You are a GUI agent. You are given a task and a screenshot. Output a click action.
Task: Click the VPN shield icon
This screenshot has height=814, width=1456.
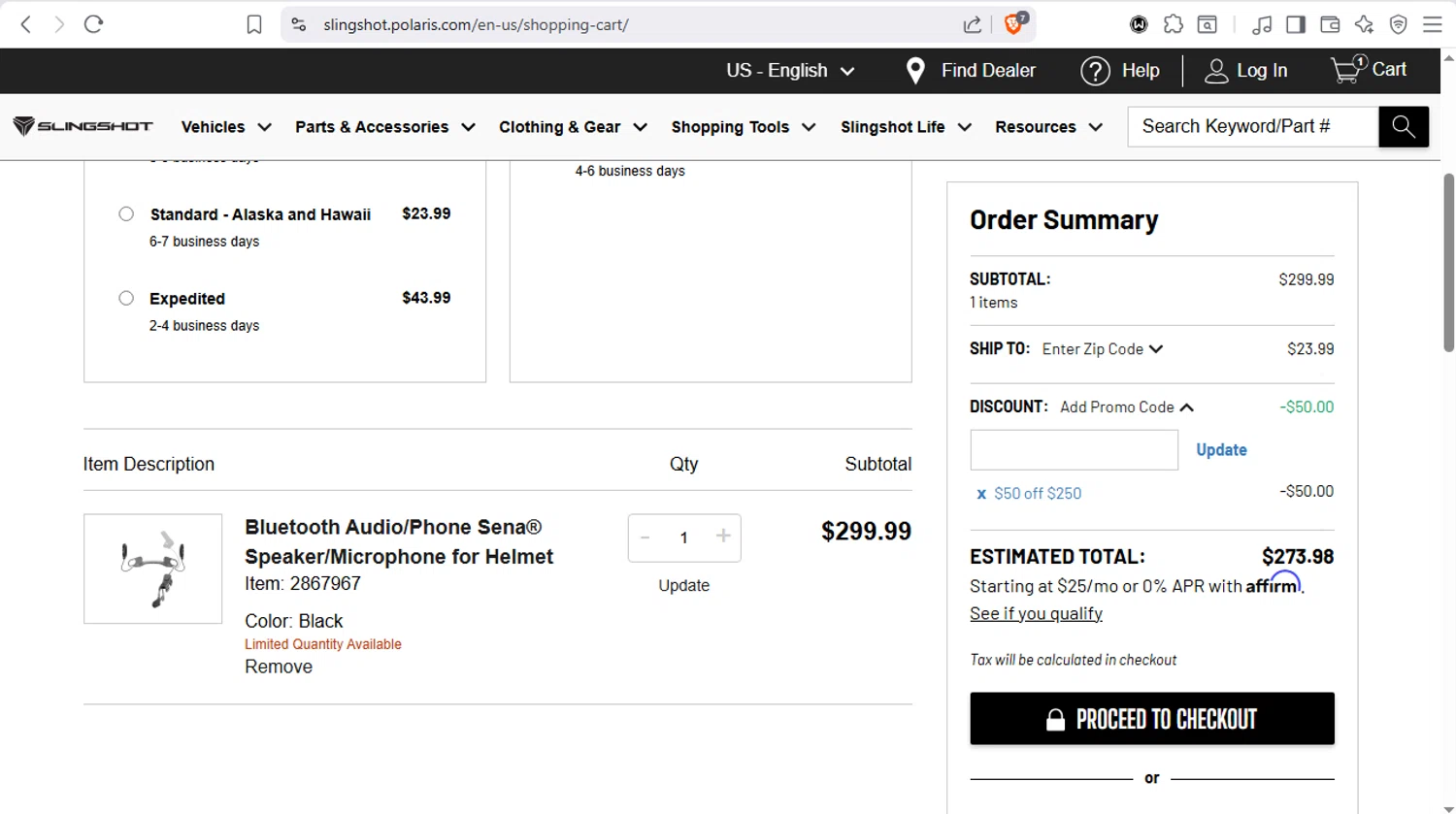[x=1398, y=24]
